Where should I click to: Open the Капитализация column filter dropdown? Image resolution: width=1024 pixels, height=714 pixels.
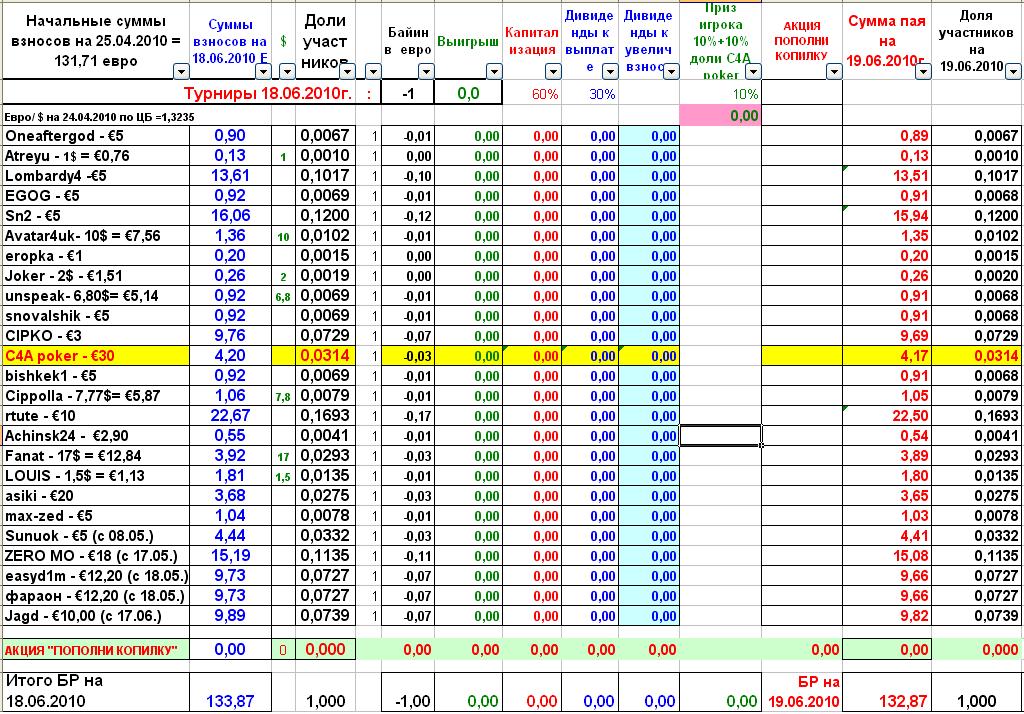pos(552,71)
